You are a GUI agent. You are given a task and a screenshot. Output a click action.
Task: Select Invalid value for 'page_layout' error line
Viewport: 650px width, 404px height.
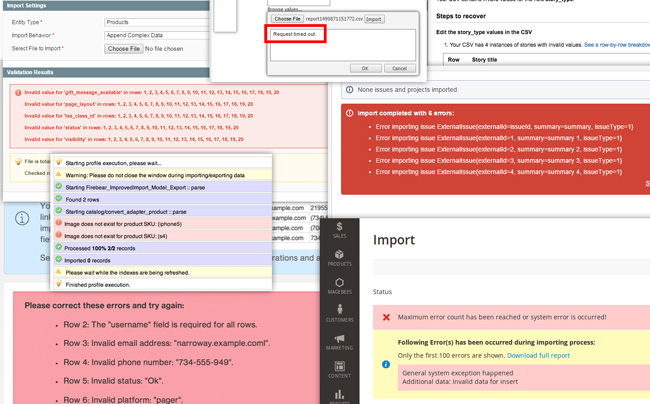138,104
